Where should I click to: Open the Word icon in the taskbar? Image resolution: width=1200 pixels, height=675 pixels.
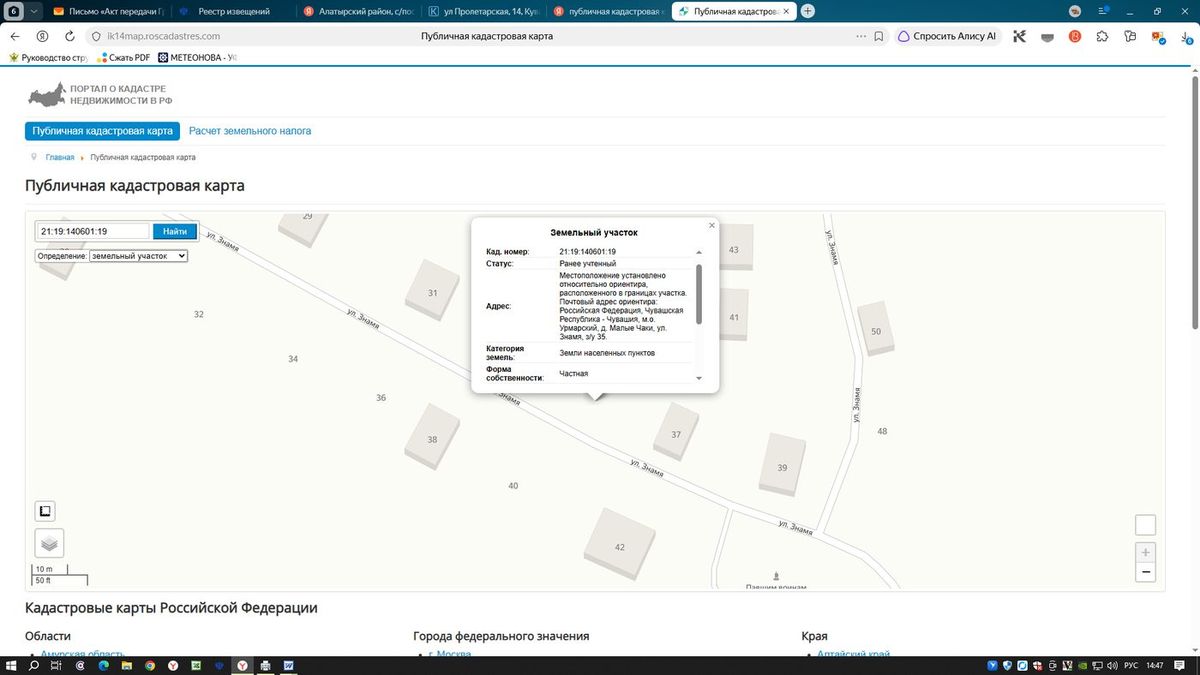[288, 665]
